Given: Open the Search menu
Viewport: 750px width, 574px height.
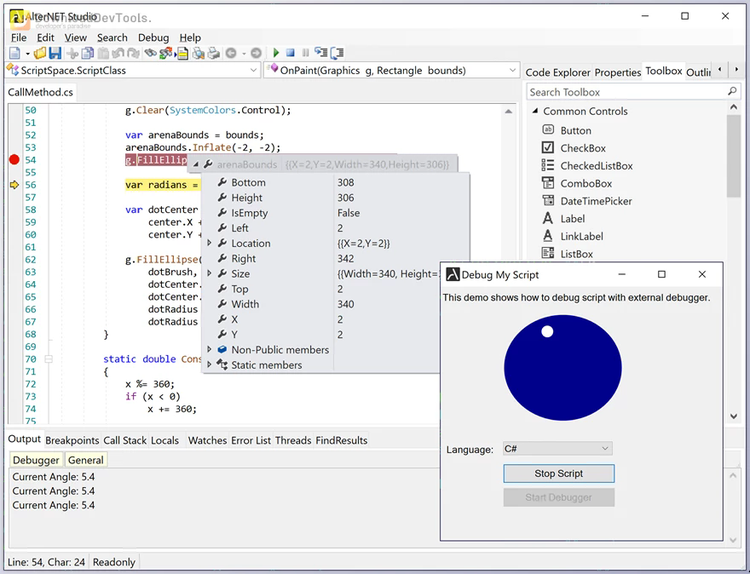Looking at the screenshot, I should [x=112, y=37].
